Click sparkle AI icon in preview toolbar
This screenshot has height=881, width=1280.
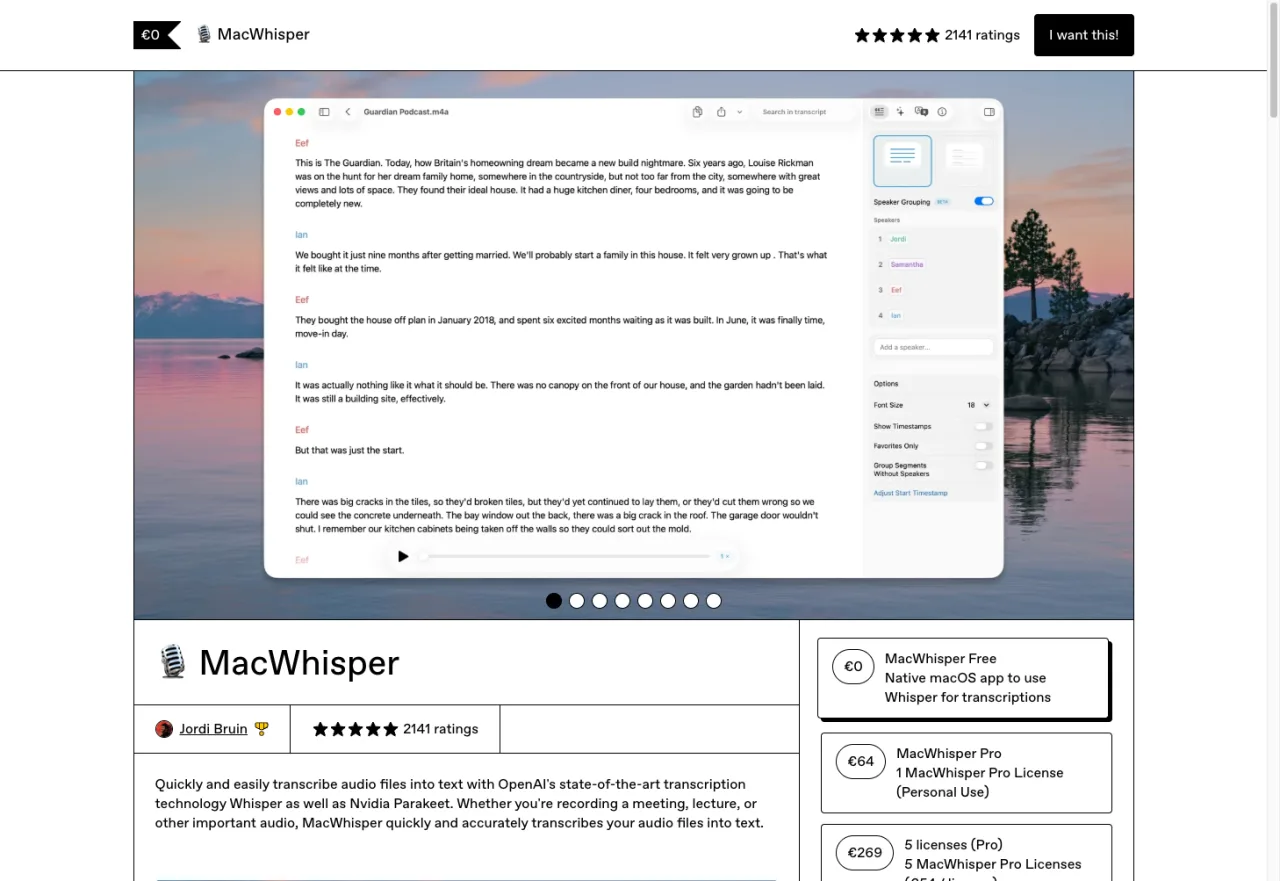click(900, 112)
